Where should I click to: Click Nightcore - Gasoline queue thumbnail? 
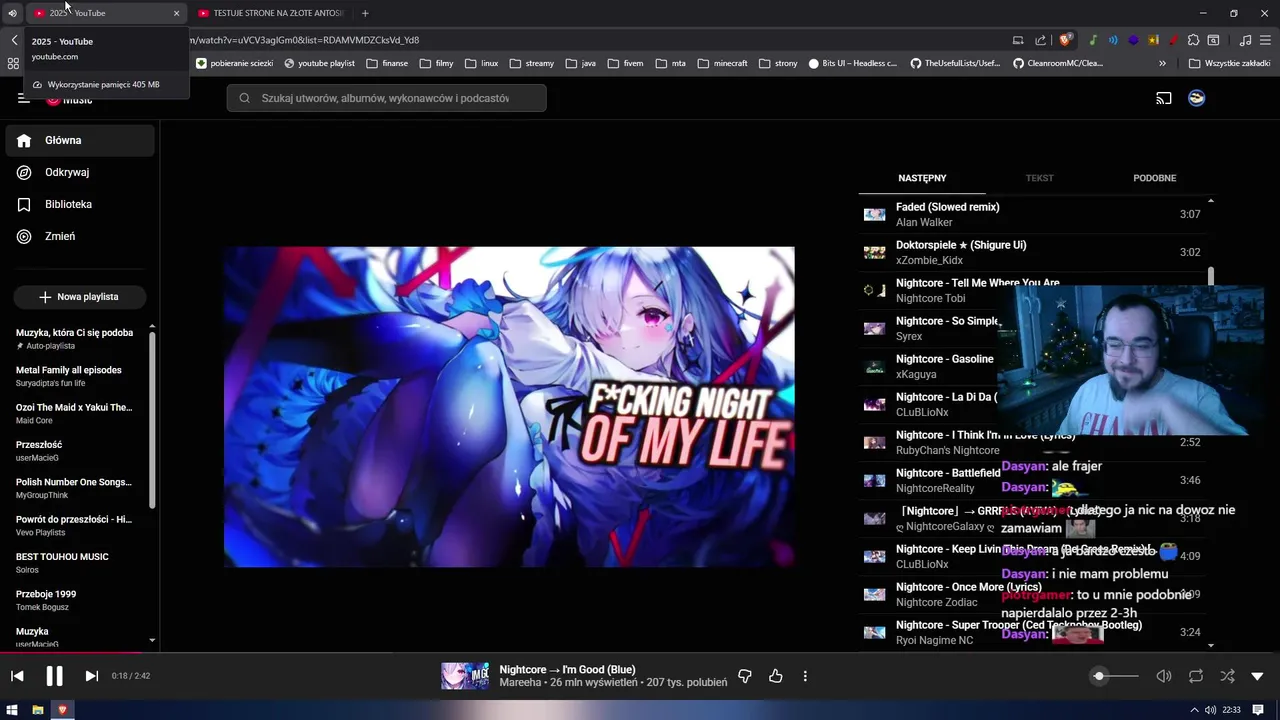click(875, 367)
